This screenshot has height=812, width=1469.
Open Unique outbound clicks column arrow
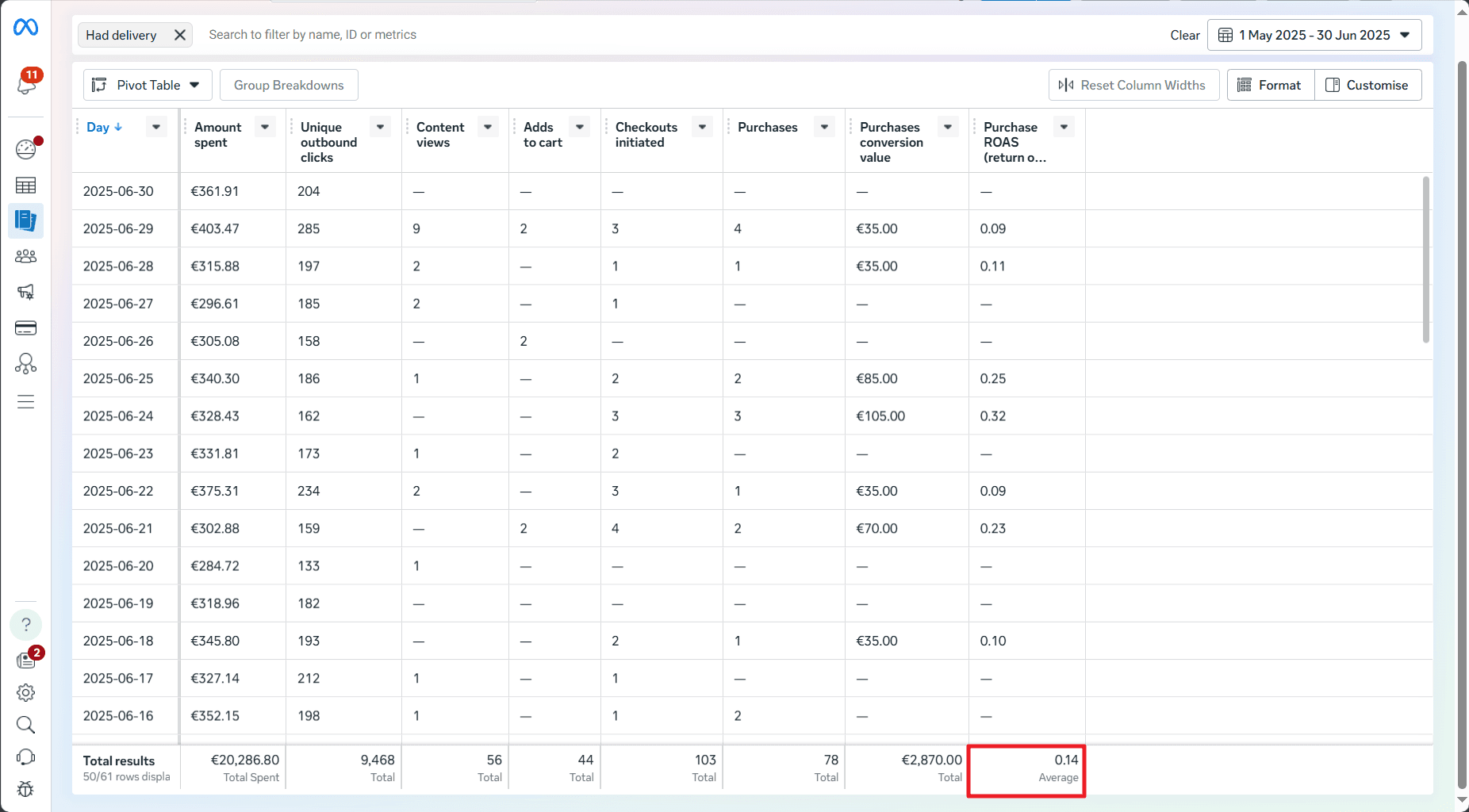tap(381, 127)
